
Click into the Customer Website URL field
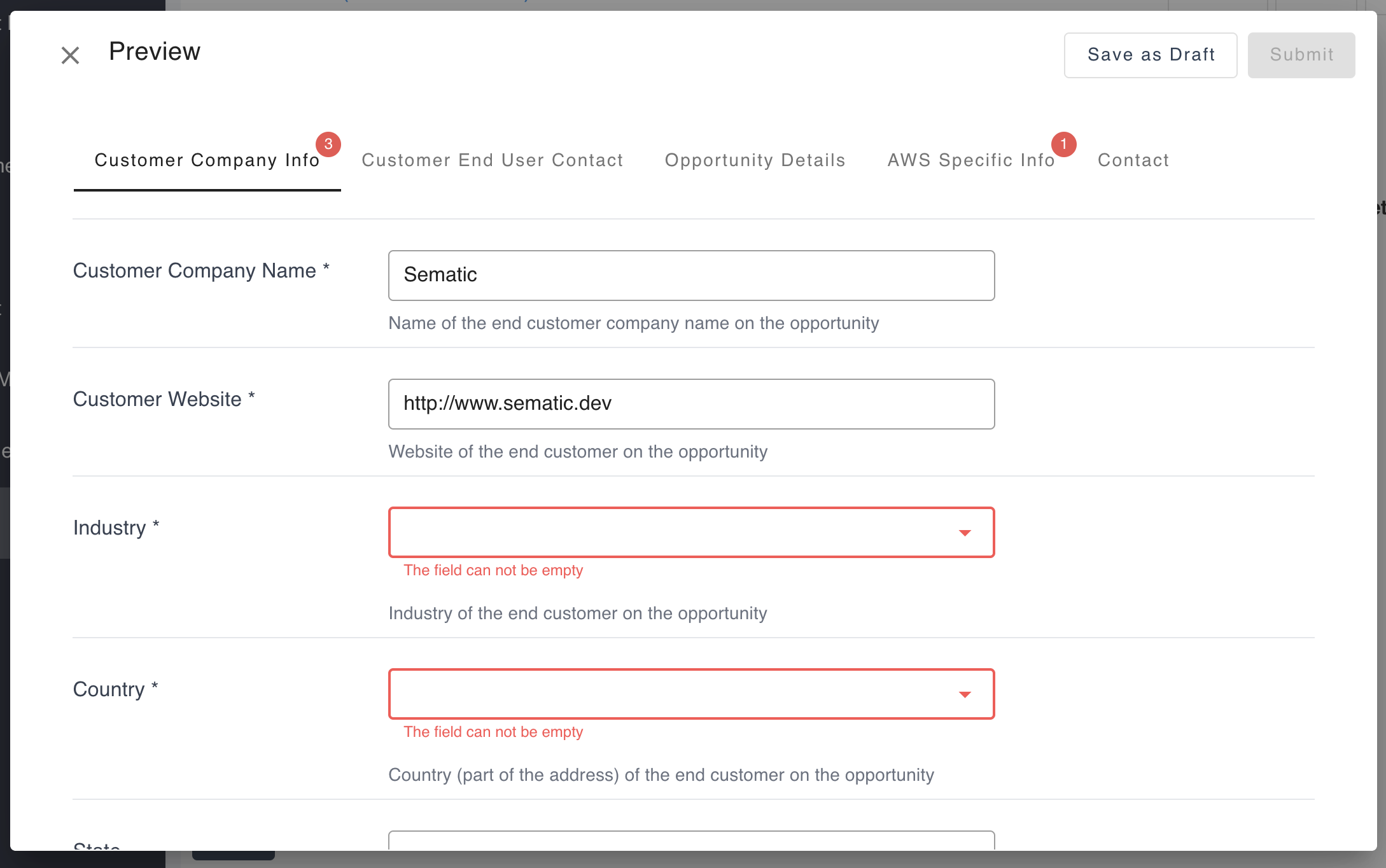[691, 404]
